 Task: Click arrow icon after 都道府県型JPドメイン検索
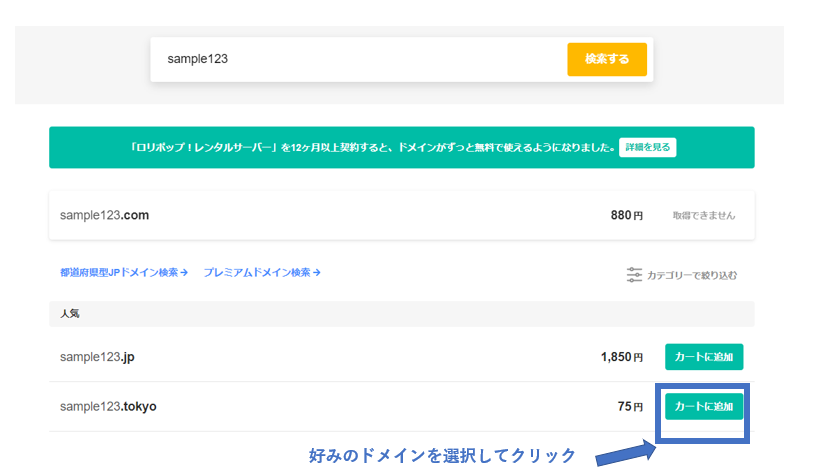tap(185, 272)
